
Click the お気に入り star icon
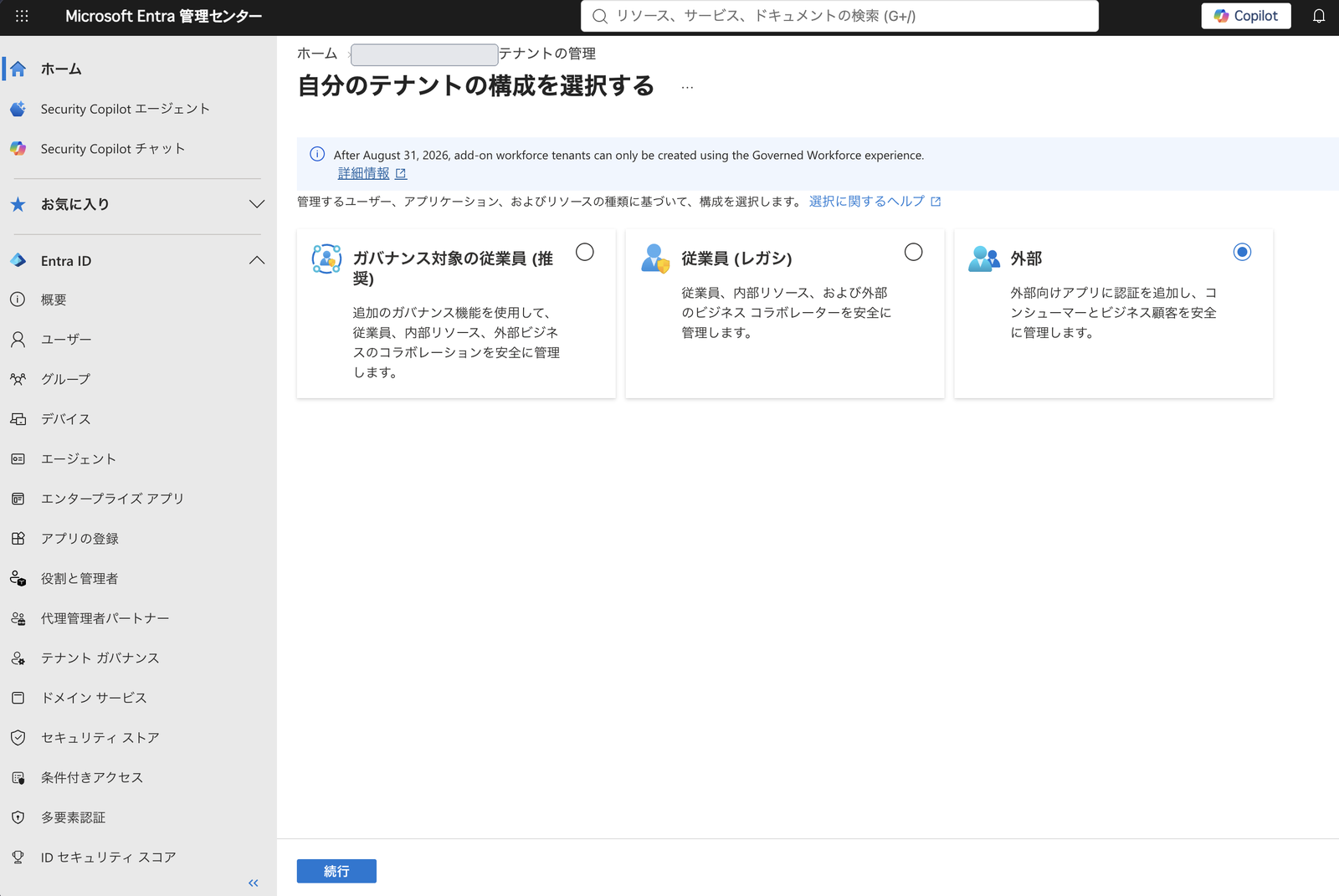(x=18, y=204)
